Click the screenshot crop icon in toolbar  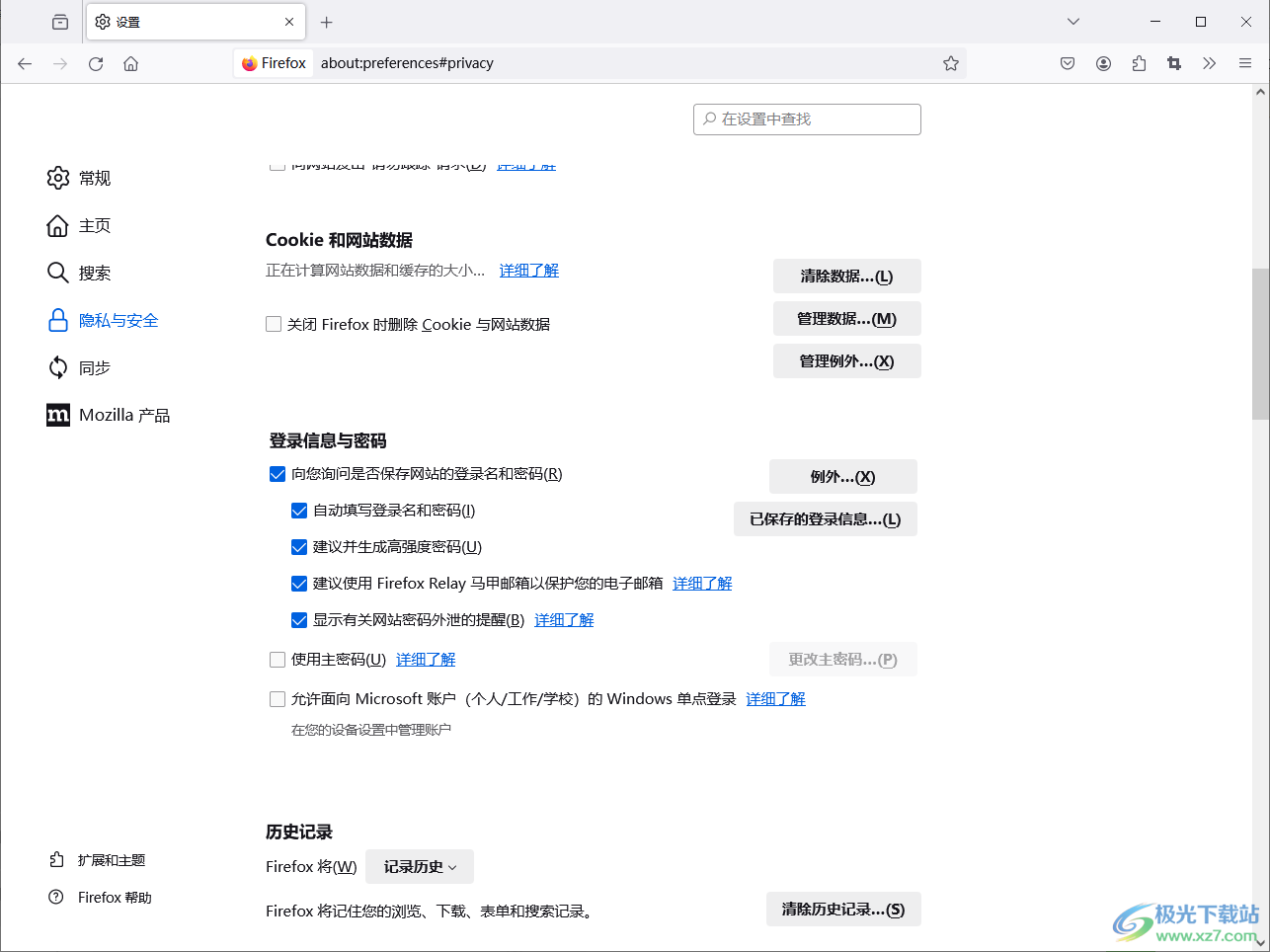tap(1174, 63)
